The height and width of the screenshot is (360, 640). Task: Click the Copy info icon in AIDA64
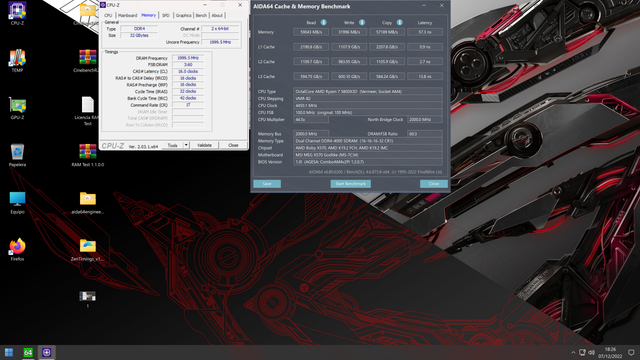pyautogui.click(x=399, y=22)
